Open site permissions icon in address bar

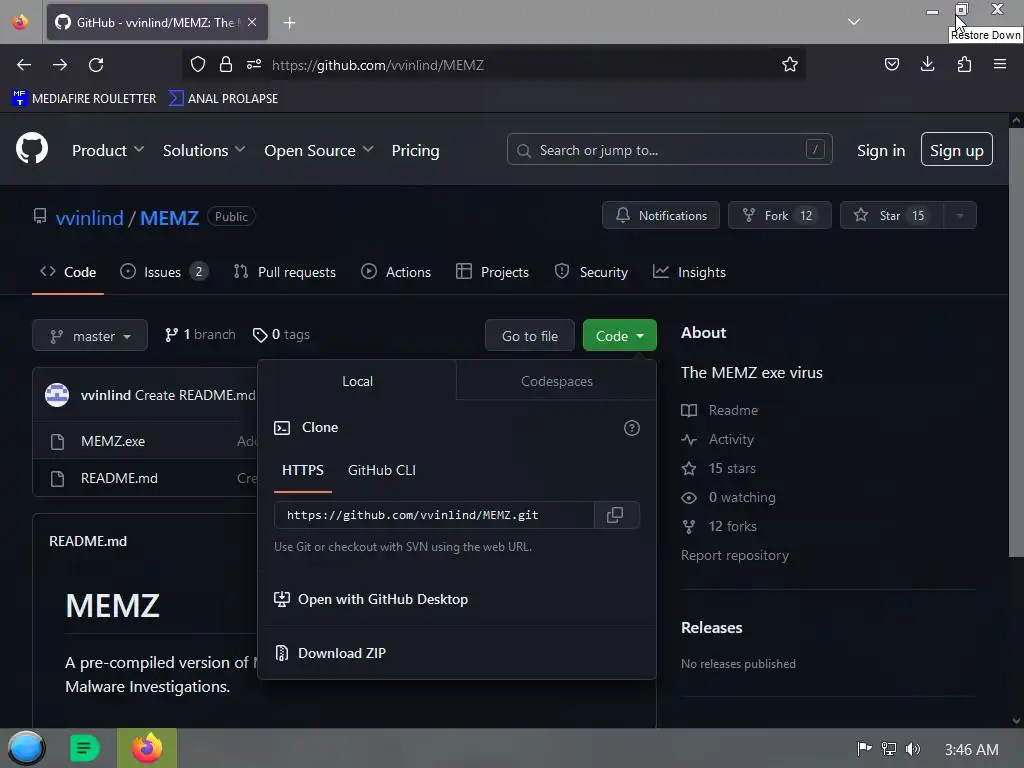pyautogui.click(x=254, y=64)
